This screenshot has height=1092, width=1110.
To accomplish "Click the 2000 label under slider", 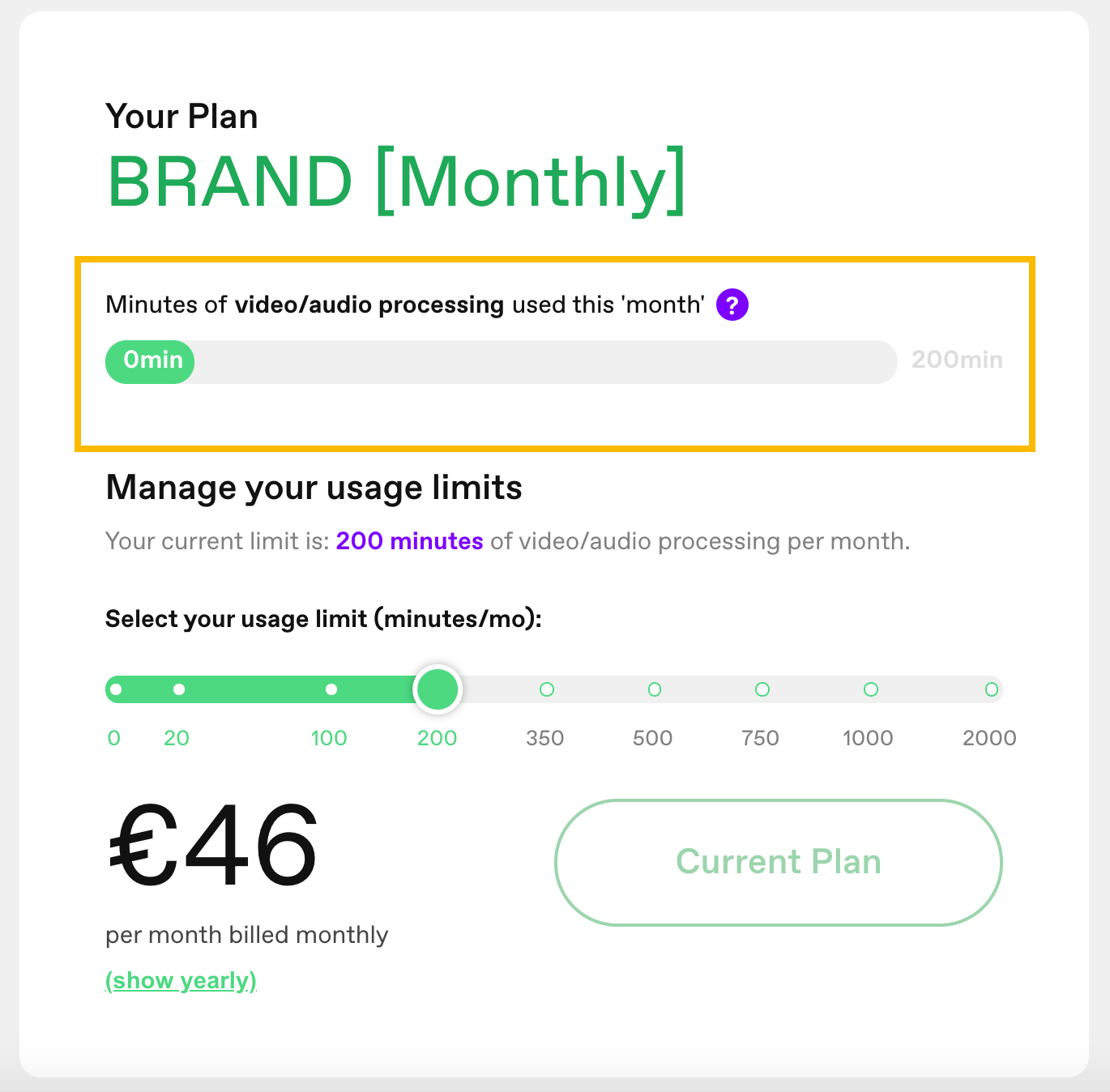I will click(989, 738).
